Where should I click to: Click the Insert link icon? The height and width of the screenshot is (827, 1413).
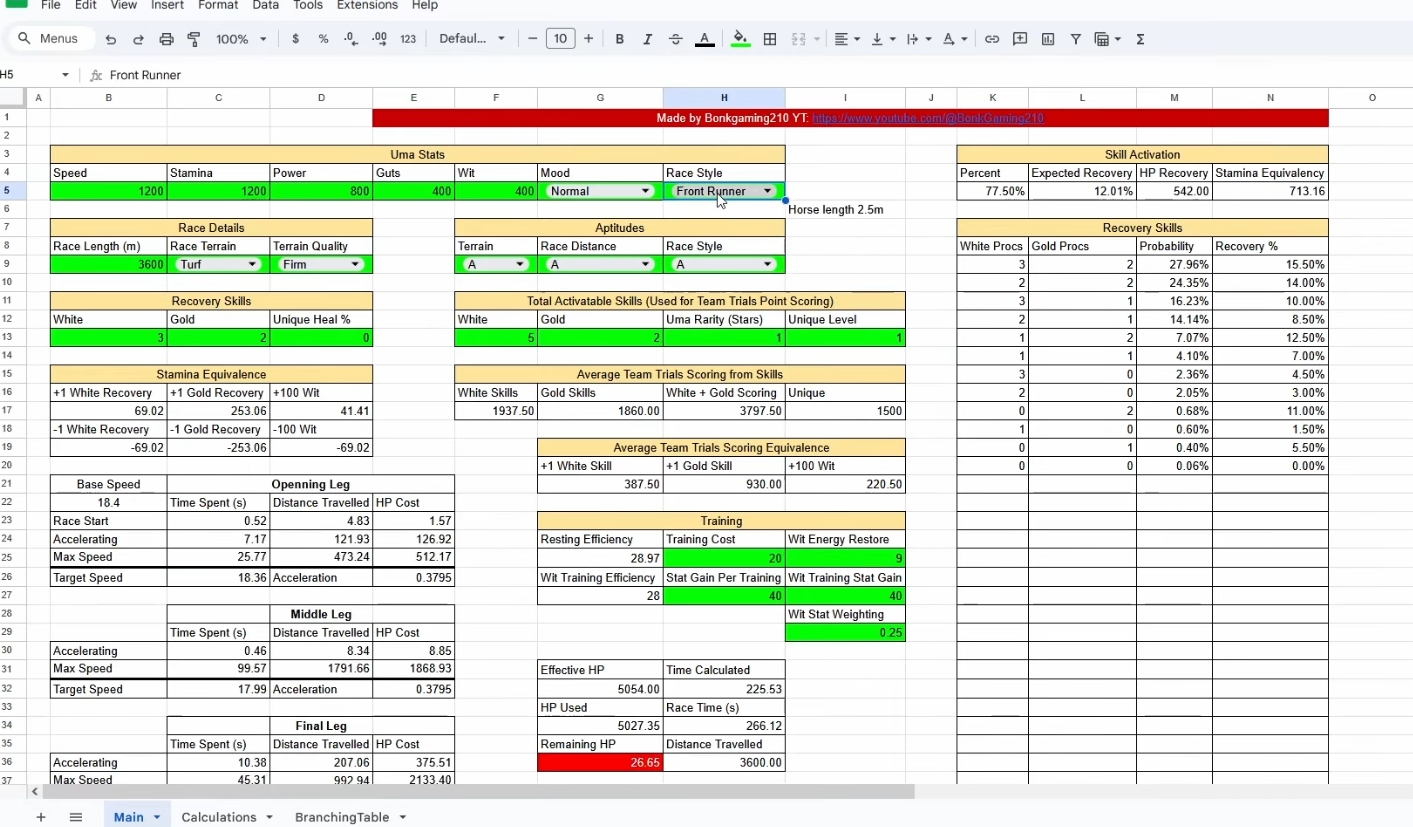(992, 39)
